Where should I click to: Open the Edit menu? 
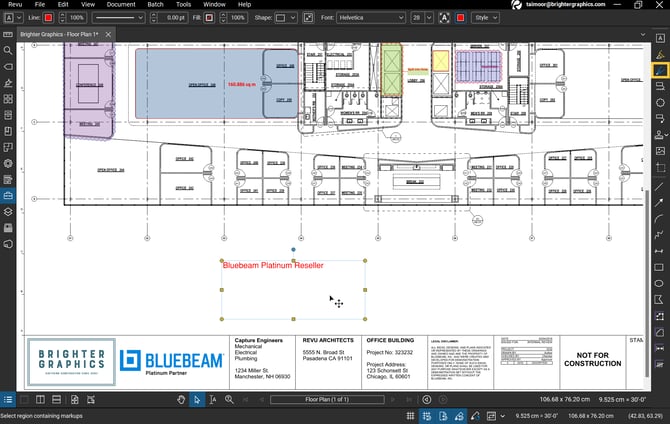(63, 4)
